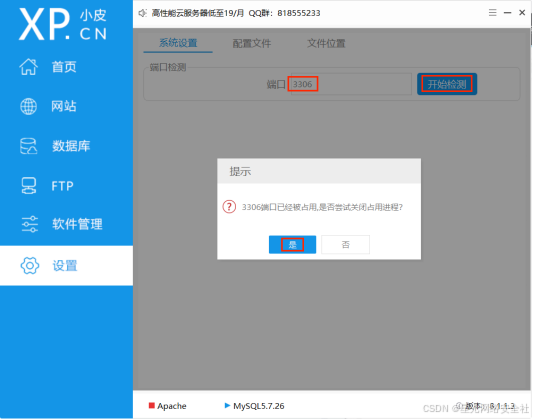This screenshot has width=533, height=420.
Task: Switch to 配置文件 tab
Action: 252,43
